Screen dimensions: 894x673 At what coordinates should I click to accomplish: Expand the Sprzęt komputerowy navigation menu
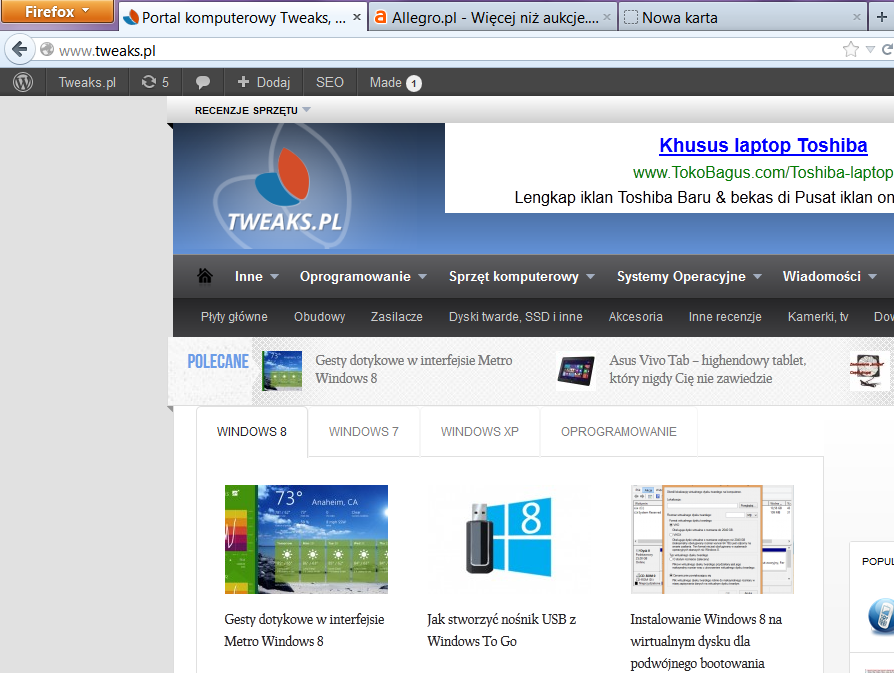521,276
